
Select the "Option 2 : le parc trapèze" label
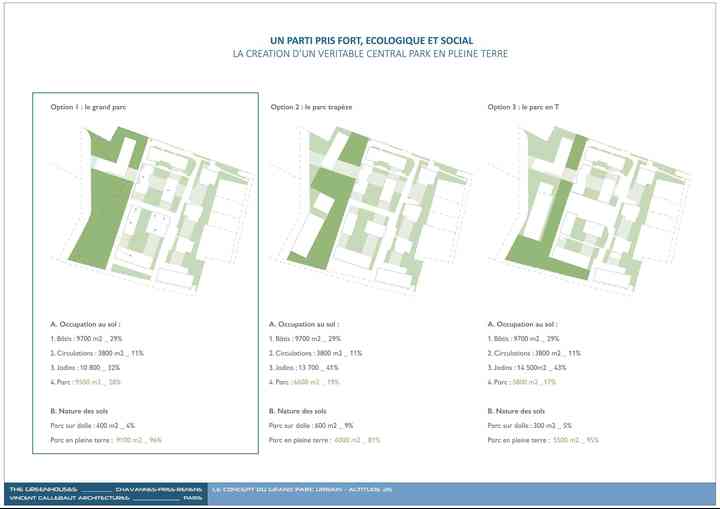point(311,106)
